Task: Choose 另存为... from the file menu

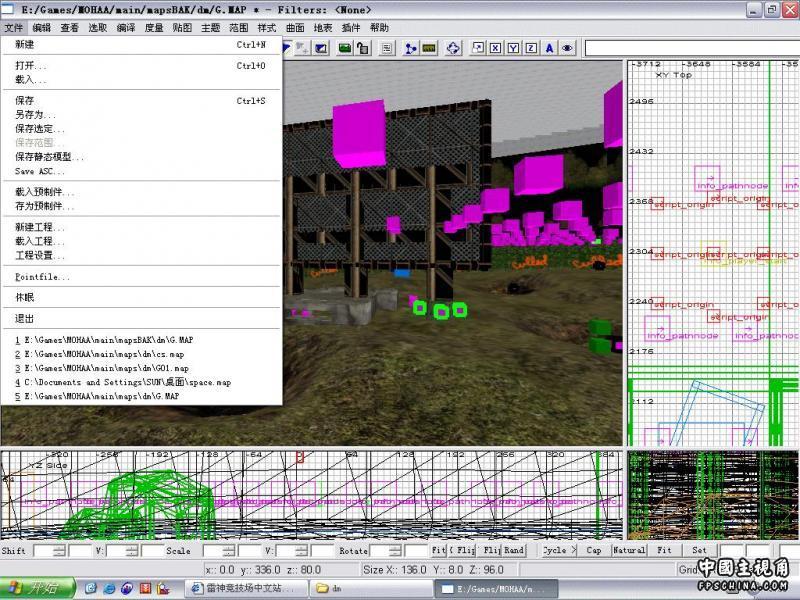Action: coord(141,115)
